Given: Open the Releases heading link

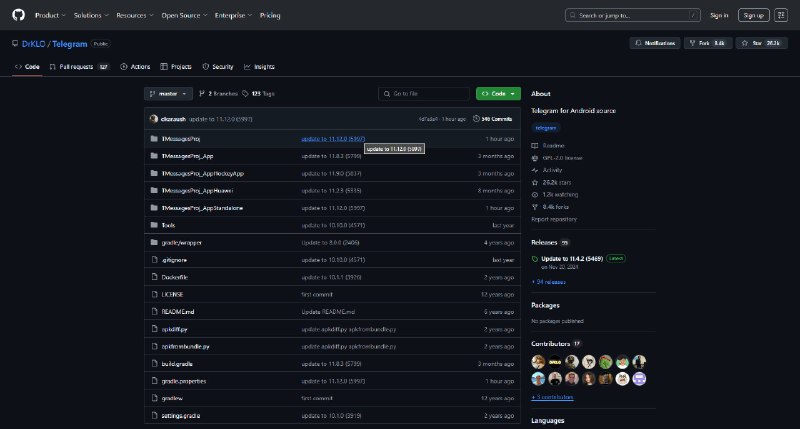Looking at the screenshot, I should click(x=550, y=243).
